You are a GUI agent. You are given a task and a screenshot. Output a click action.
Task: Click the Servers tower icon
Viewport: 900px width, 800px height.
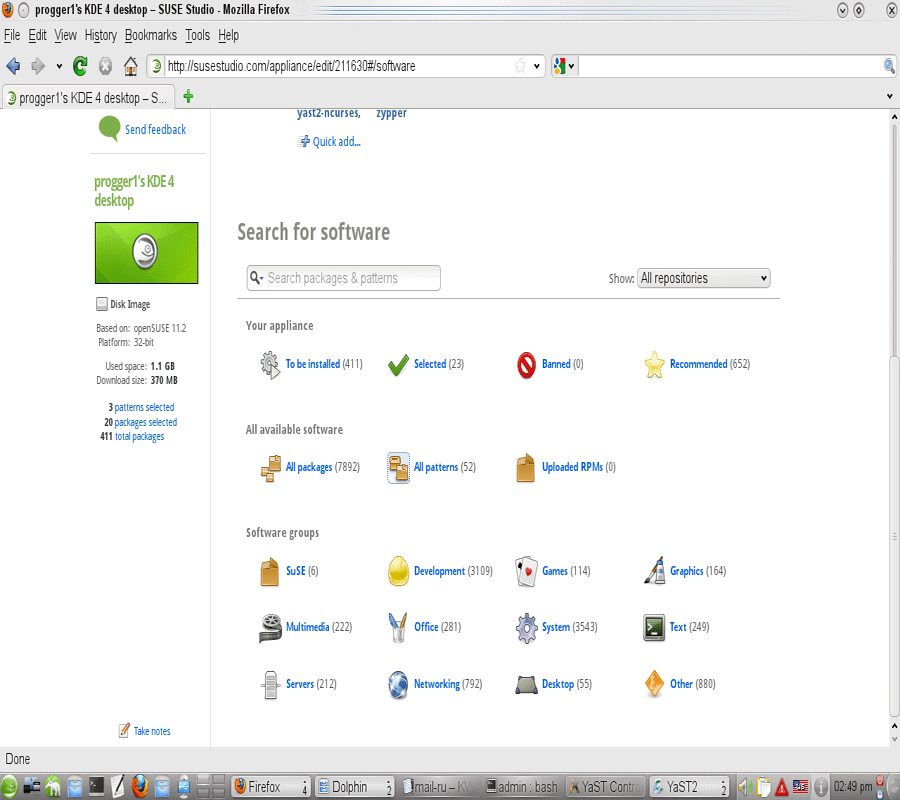[270, 685]
